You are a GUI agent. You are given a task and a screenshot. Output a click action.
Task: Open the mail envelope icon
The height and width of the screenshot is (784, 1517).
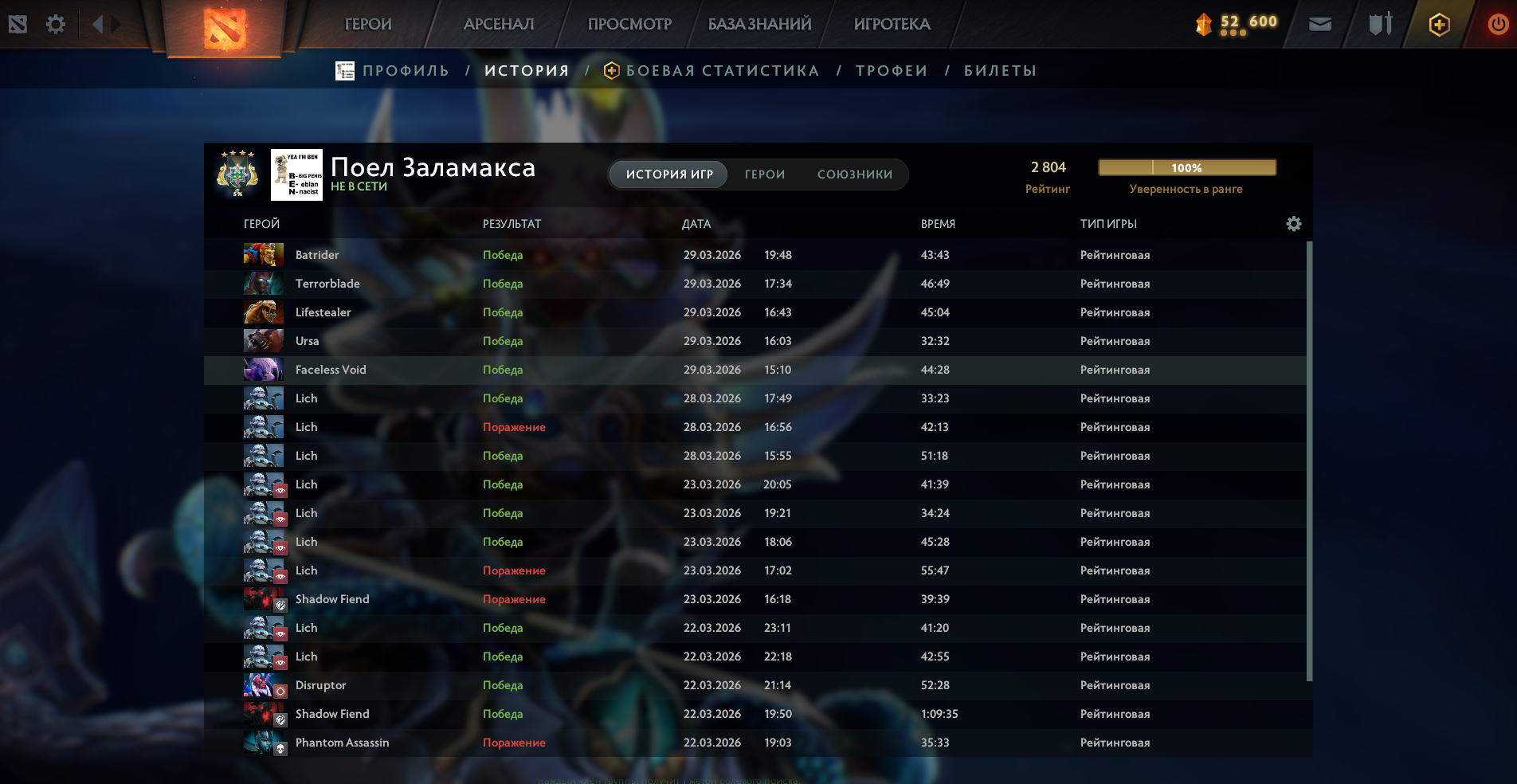click(1320, 24)
